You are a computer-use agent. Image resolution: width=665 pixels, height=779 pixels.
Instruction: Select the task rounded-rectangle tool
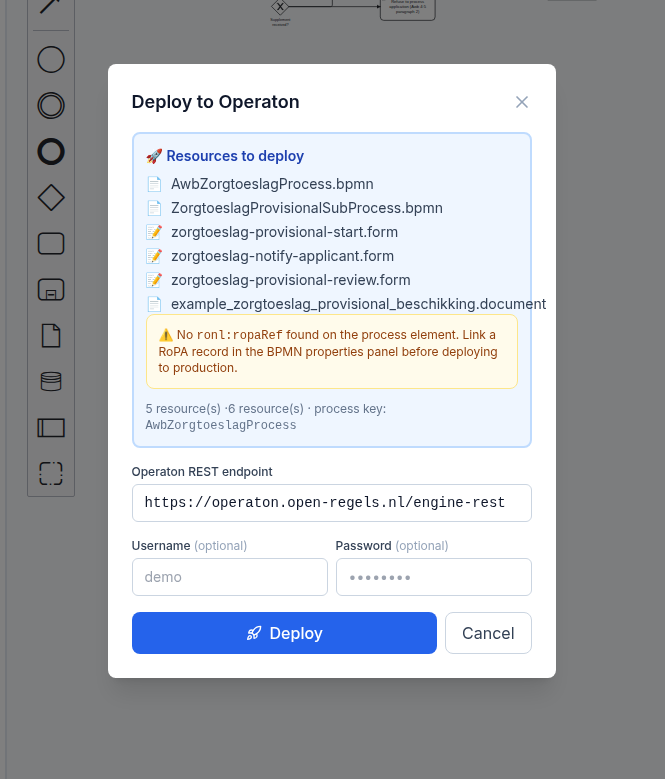tap(51, 243)
